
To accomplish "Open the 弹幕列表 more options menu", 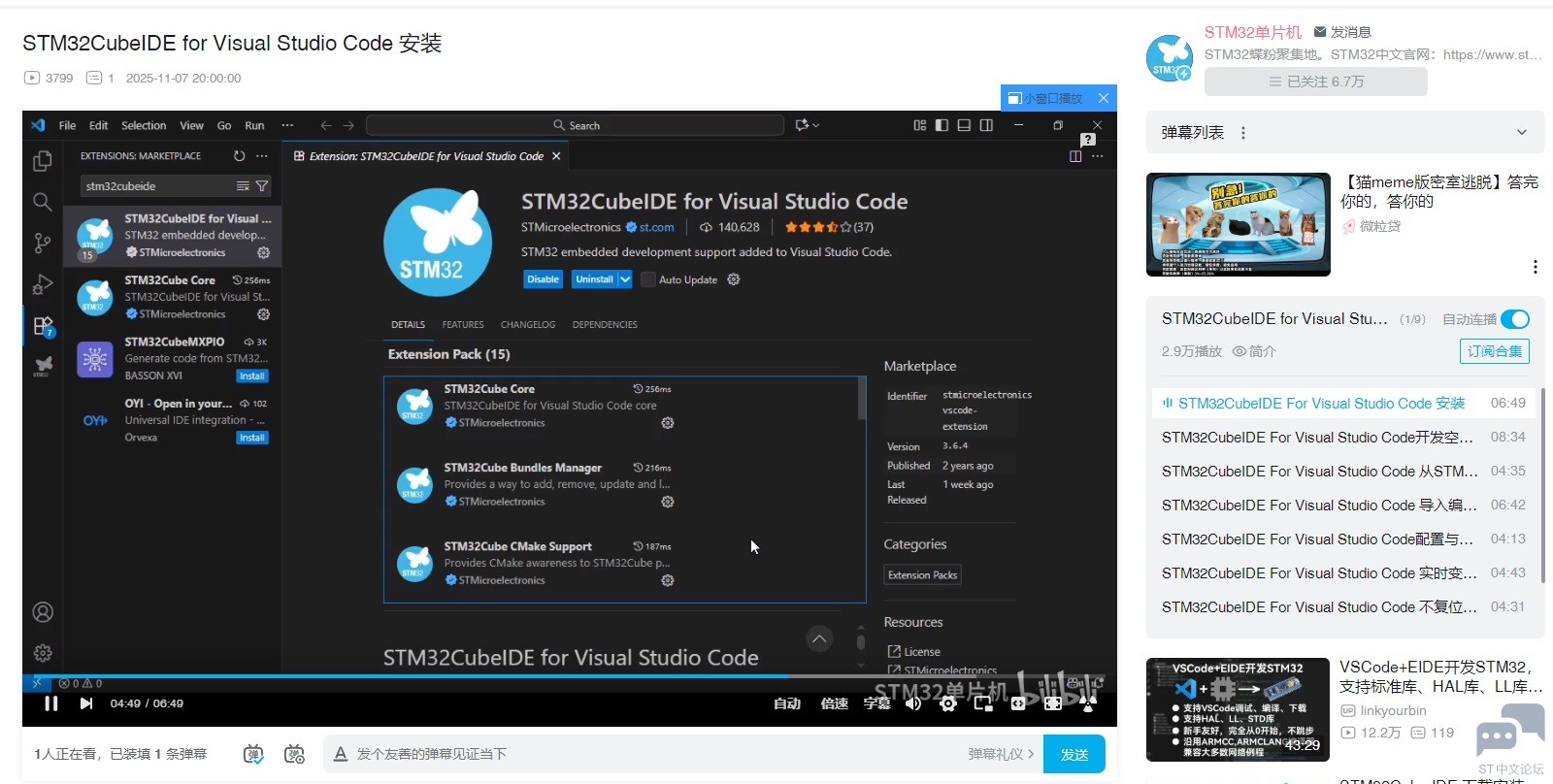I will [x=1243, y=133].
